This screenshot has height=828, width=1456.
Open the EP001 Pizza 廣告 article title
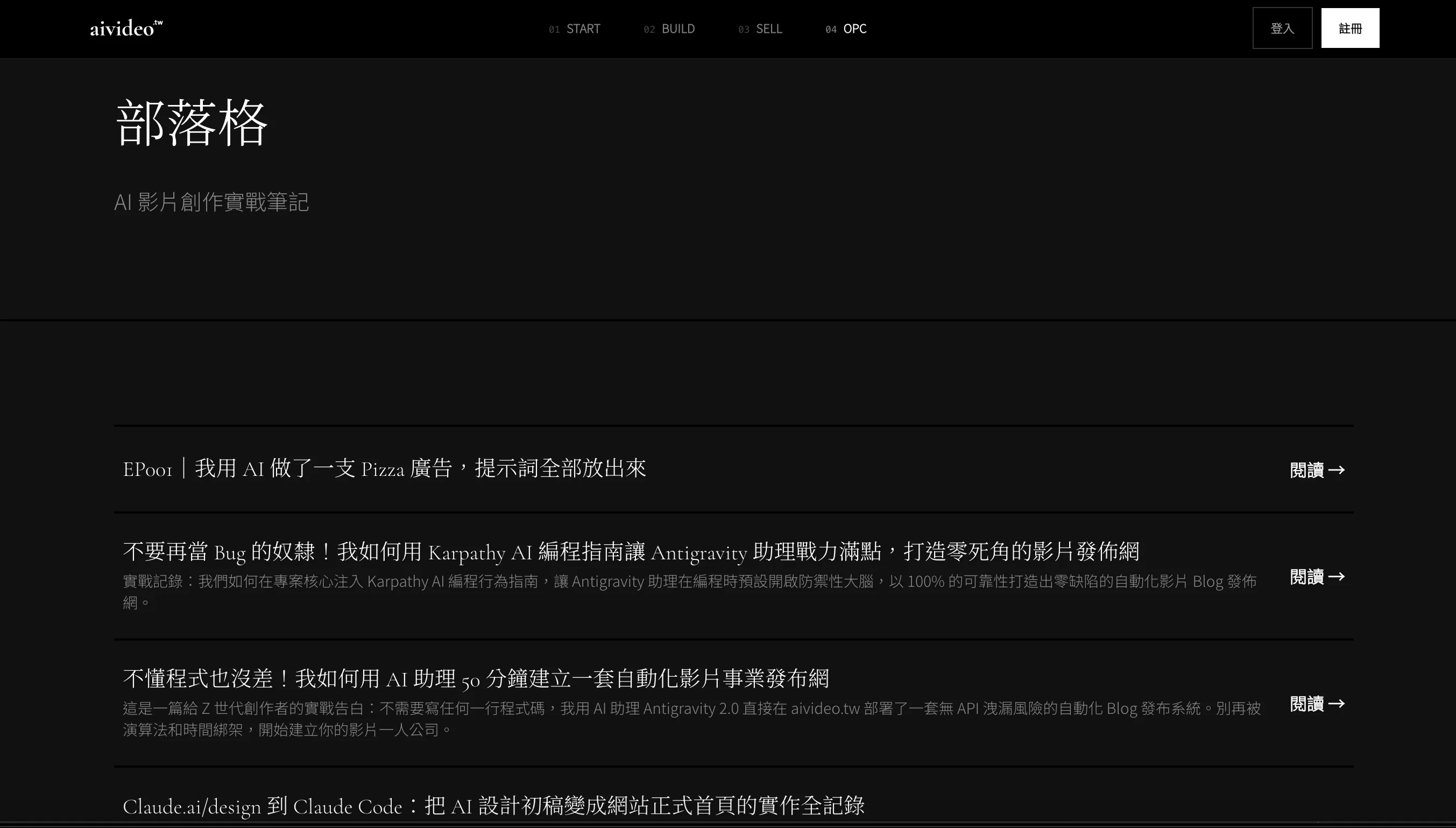click(384, 468)
